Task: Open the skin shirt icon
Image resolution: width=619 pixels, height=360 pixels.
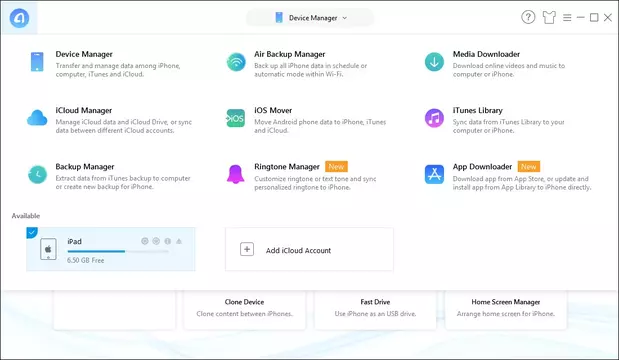Action: 549,17
